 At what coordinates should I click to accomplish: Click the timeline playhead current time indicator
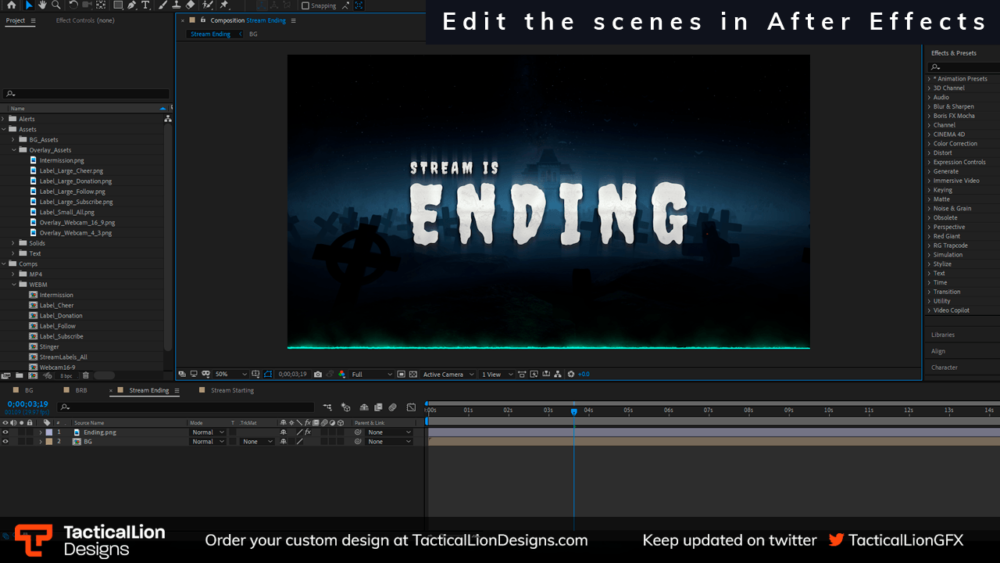(x=574, y=412)
